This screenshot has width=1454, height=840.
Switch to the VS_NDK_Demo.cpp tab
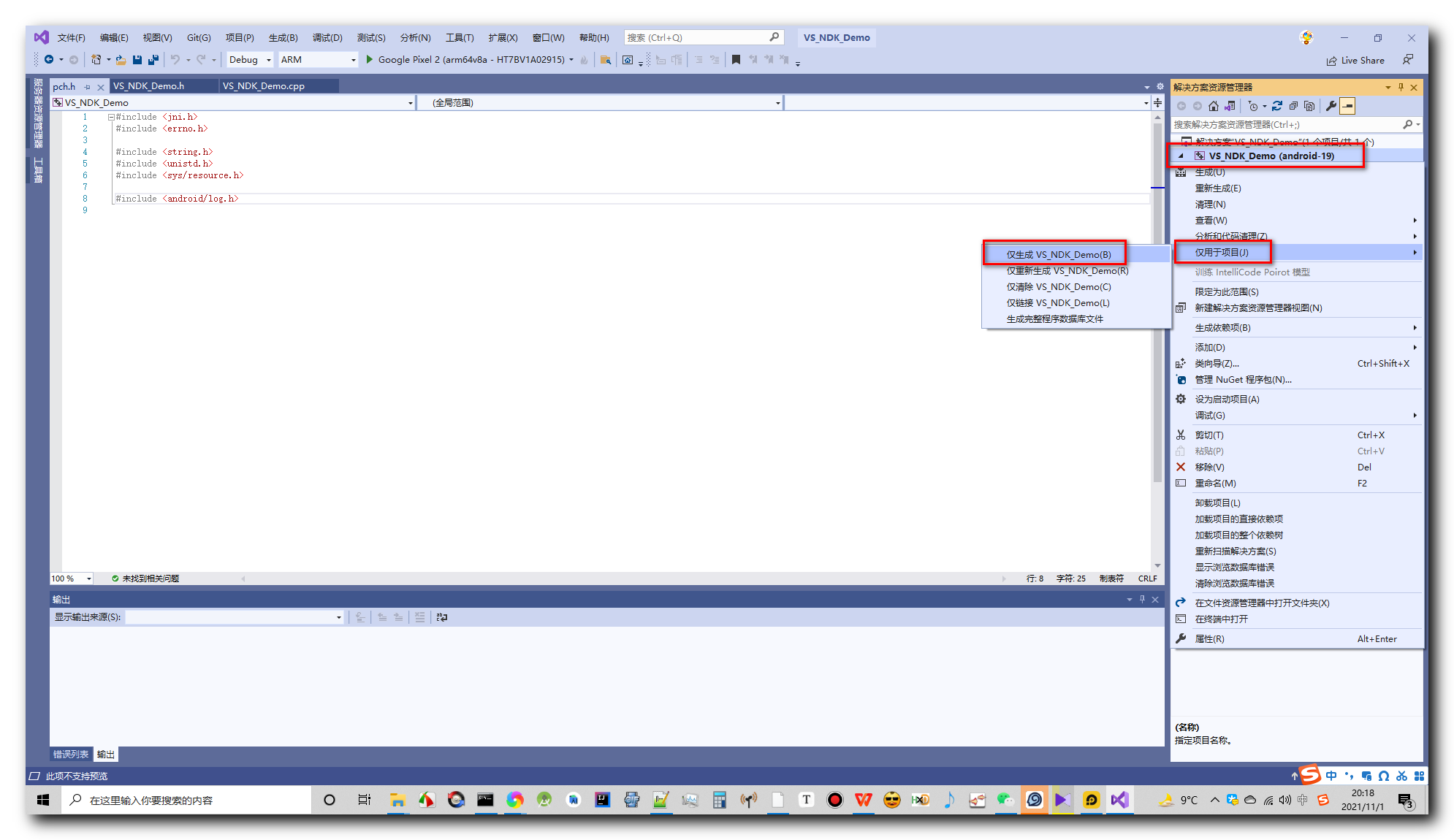[x=264, y=86]
